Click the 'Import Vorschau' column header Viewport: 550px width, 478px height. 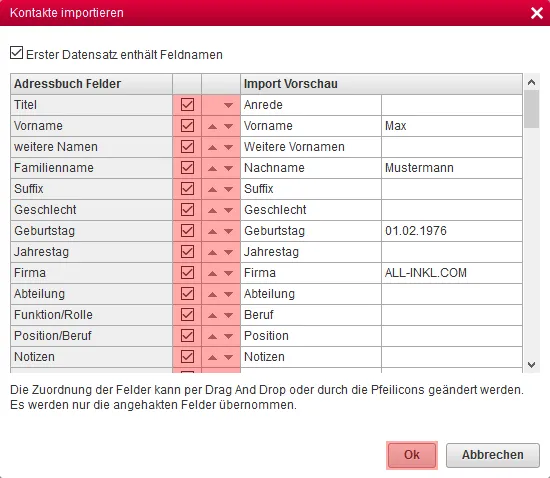click(x=381, y=84)
